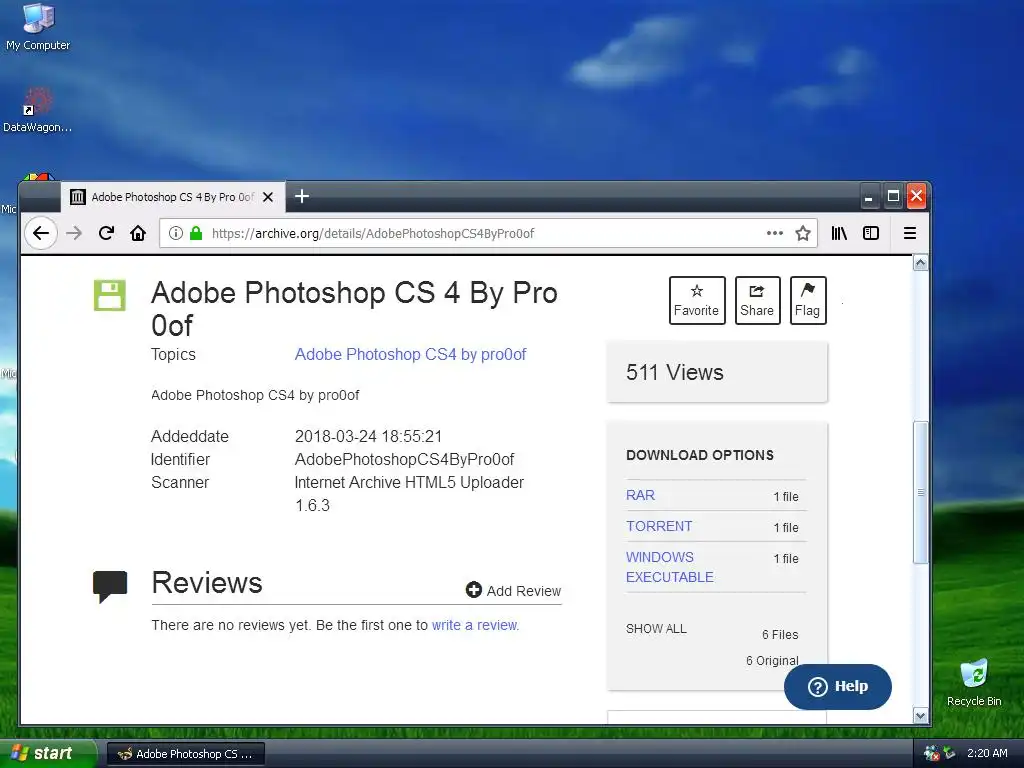Download the WINDOWS EXECUTABLE option
The width and height of the screenshot is (1024, 768).
pos(669,567)
